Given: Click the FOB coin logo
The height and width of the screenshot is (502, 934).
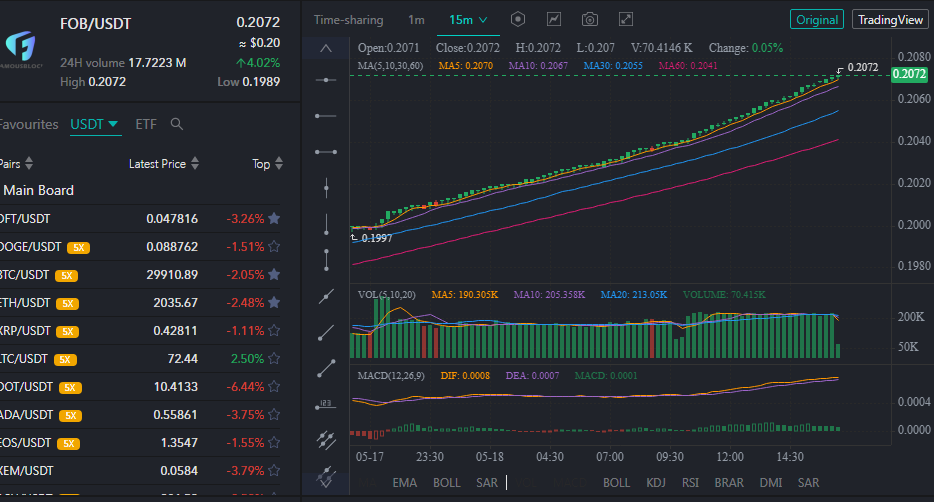Looking at the screenshot, I should pos(21,47).
